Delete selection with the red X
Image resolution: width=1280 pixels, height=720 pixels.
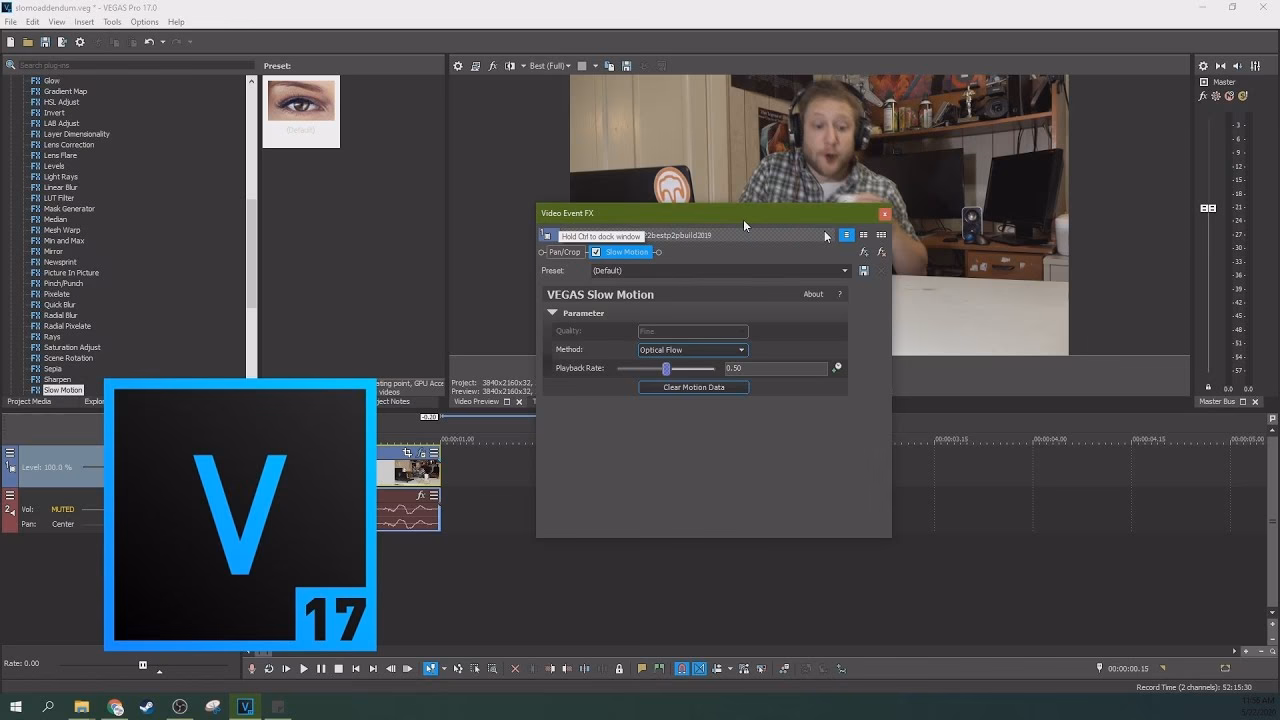point(516,669)
